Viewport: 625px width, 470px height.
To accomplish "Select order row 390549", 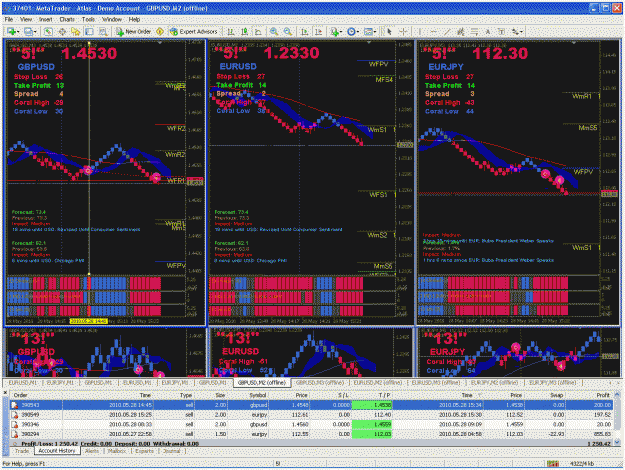I will (x=311, y=415).
